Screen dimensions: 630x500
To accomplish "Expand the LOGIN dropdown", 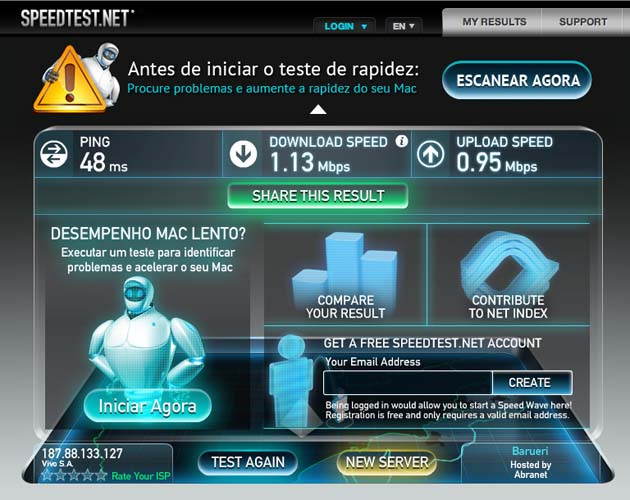I will (345, 27).
